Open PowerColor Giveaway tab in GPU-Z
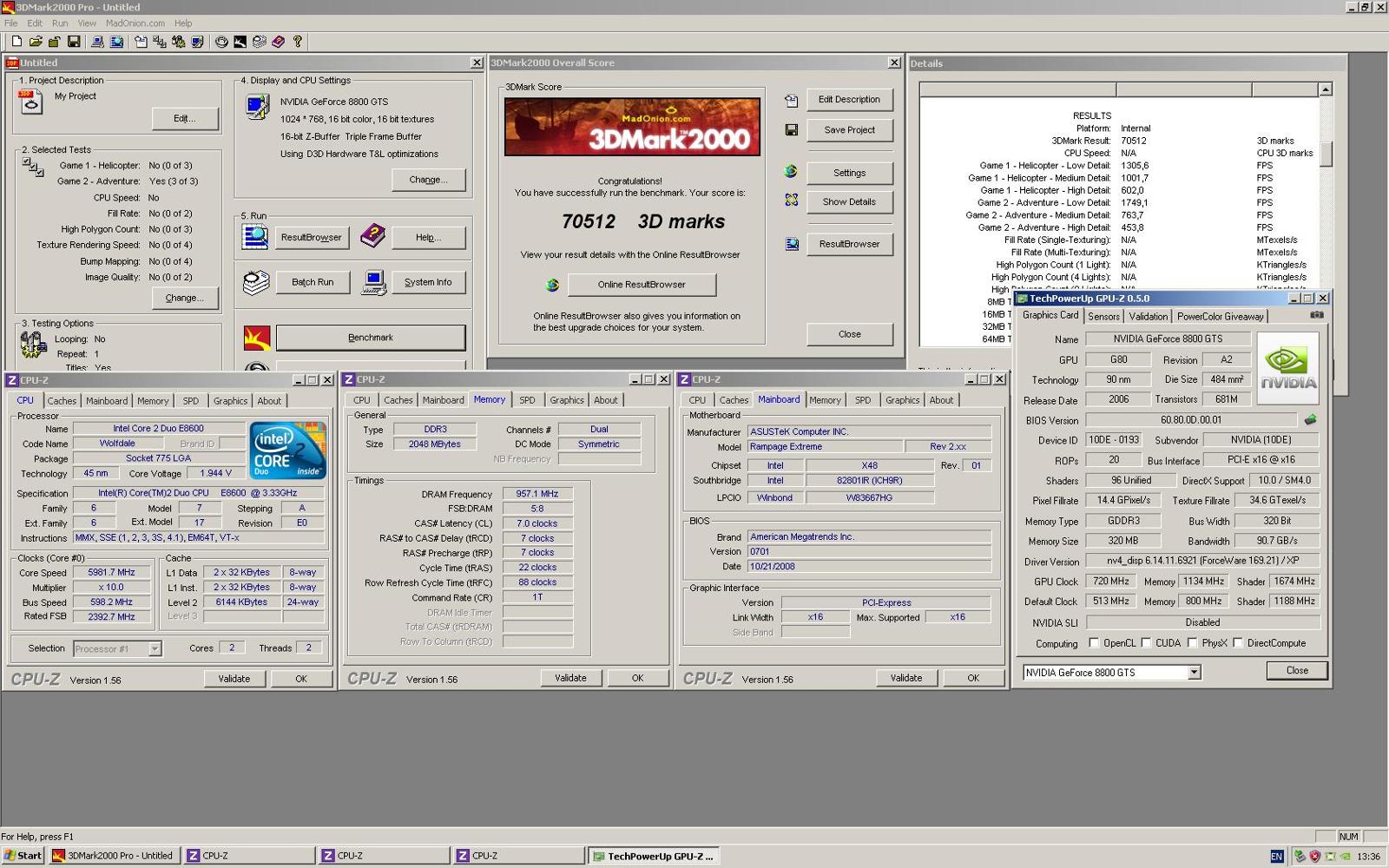1389x868 pixels. [x=1221, y=316]
